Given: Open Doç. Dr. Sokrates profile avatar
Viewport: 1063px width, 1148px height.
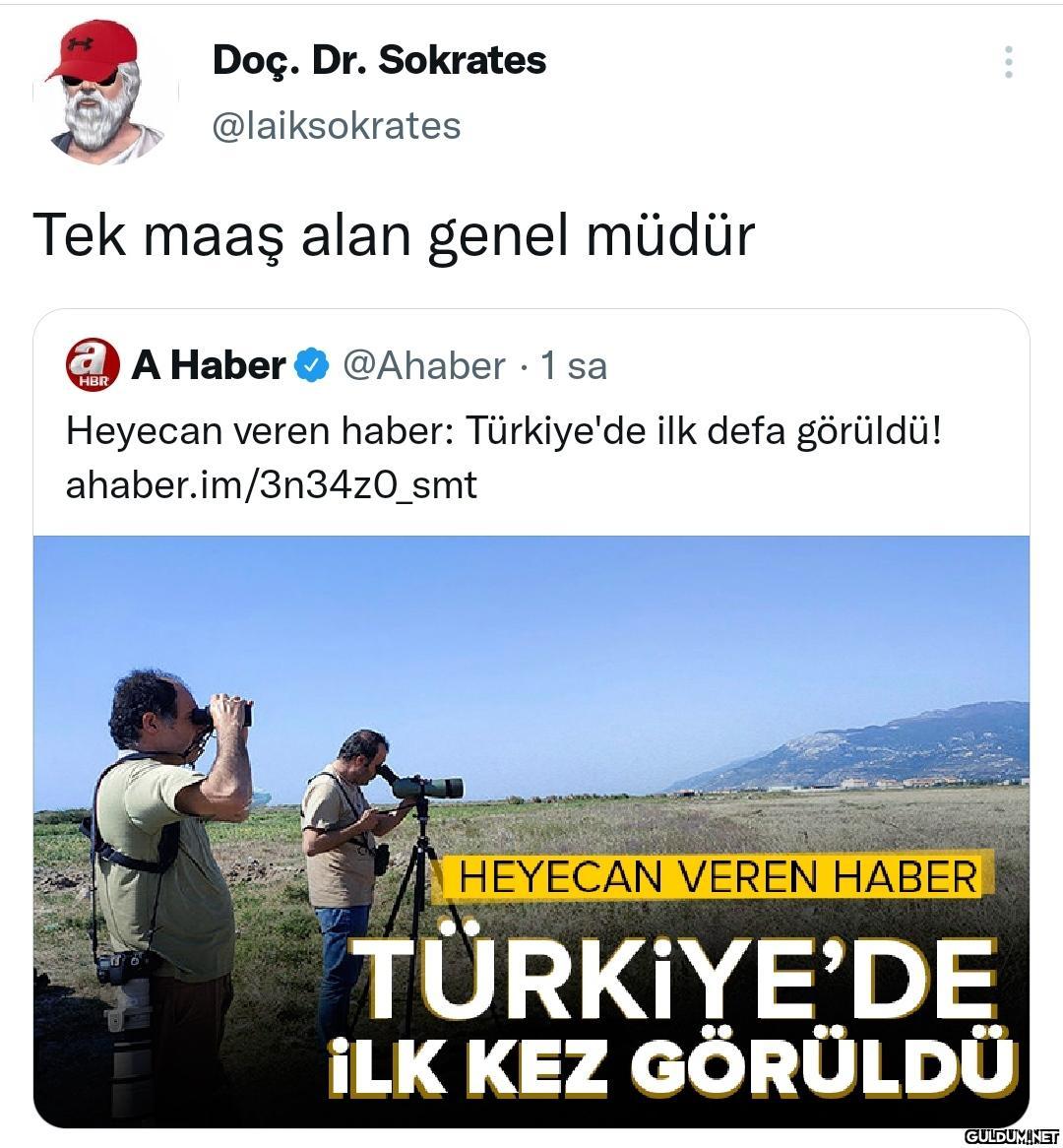Looking at the screenshot, I should tap(104, 93).
